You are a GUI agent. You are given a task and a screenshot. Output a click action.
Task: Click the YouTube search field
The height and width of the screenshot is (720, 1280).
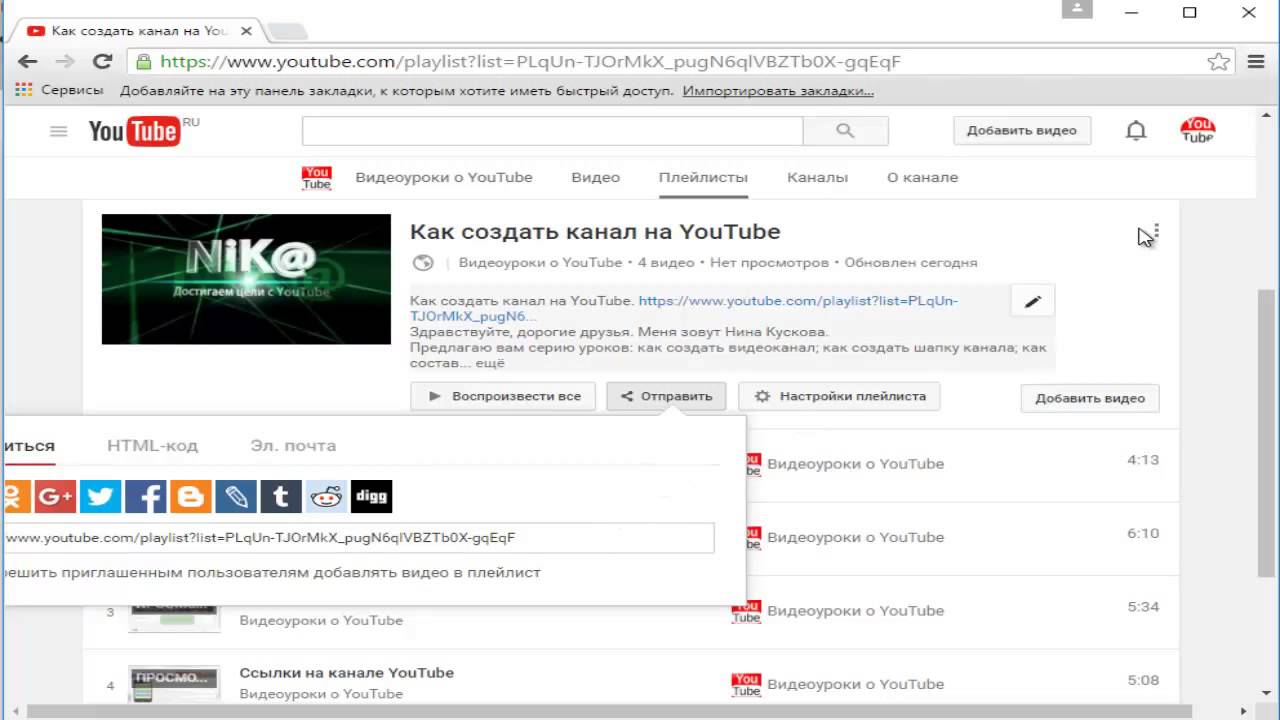pyautogui.click(x=552, y=131)
